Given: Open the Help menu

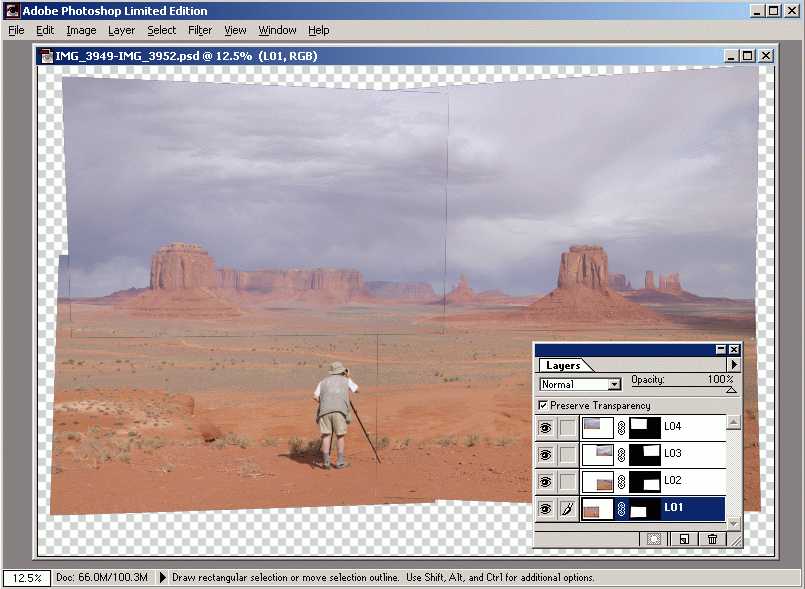Looking at the screenshot, I should click(319, 30).
